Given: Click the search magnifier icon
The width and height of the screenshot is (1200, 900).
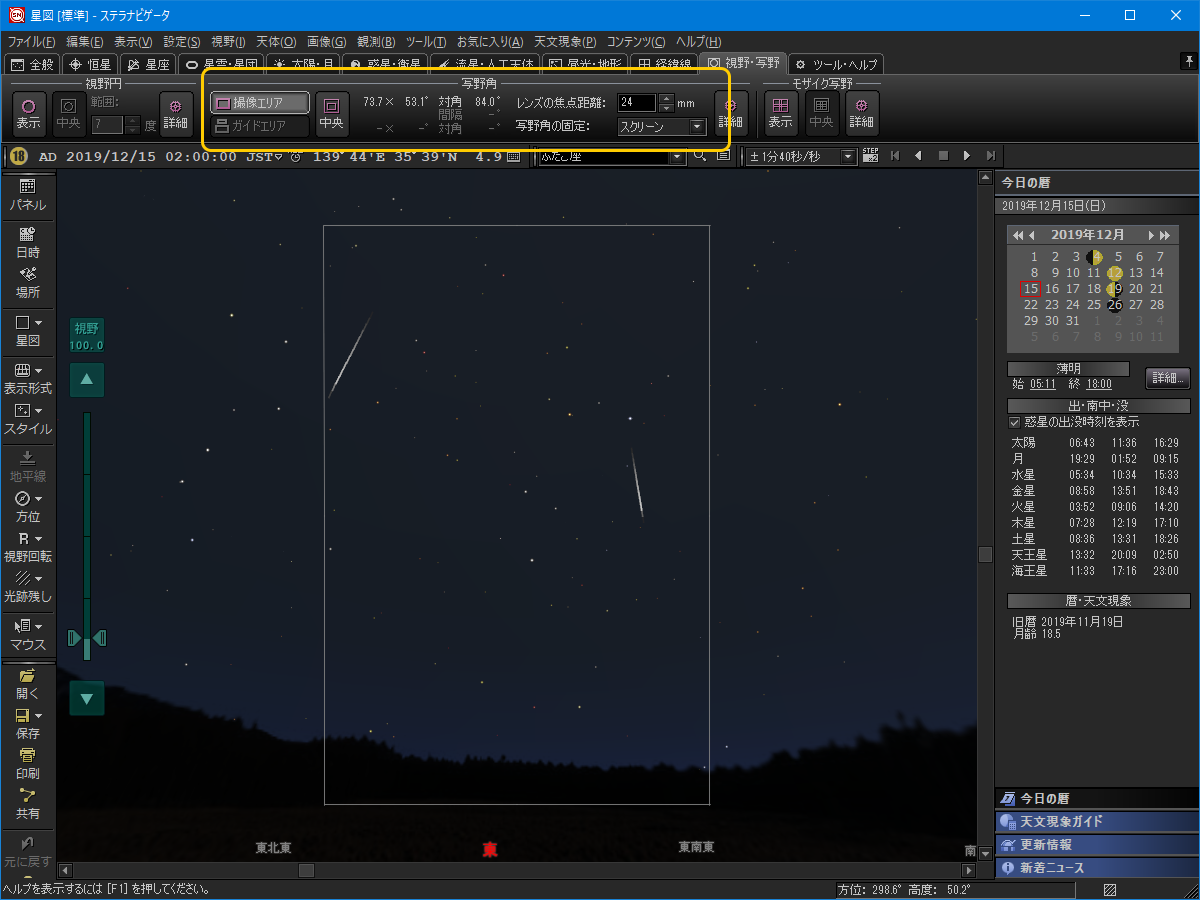Looking at the screenshot, I should [700, 156].
